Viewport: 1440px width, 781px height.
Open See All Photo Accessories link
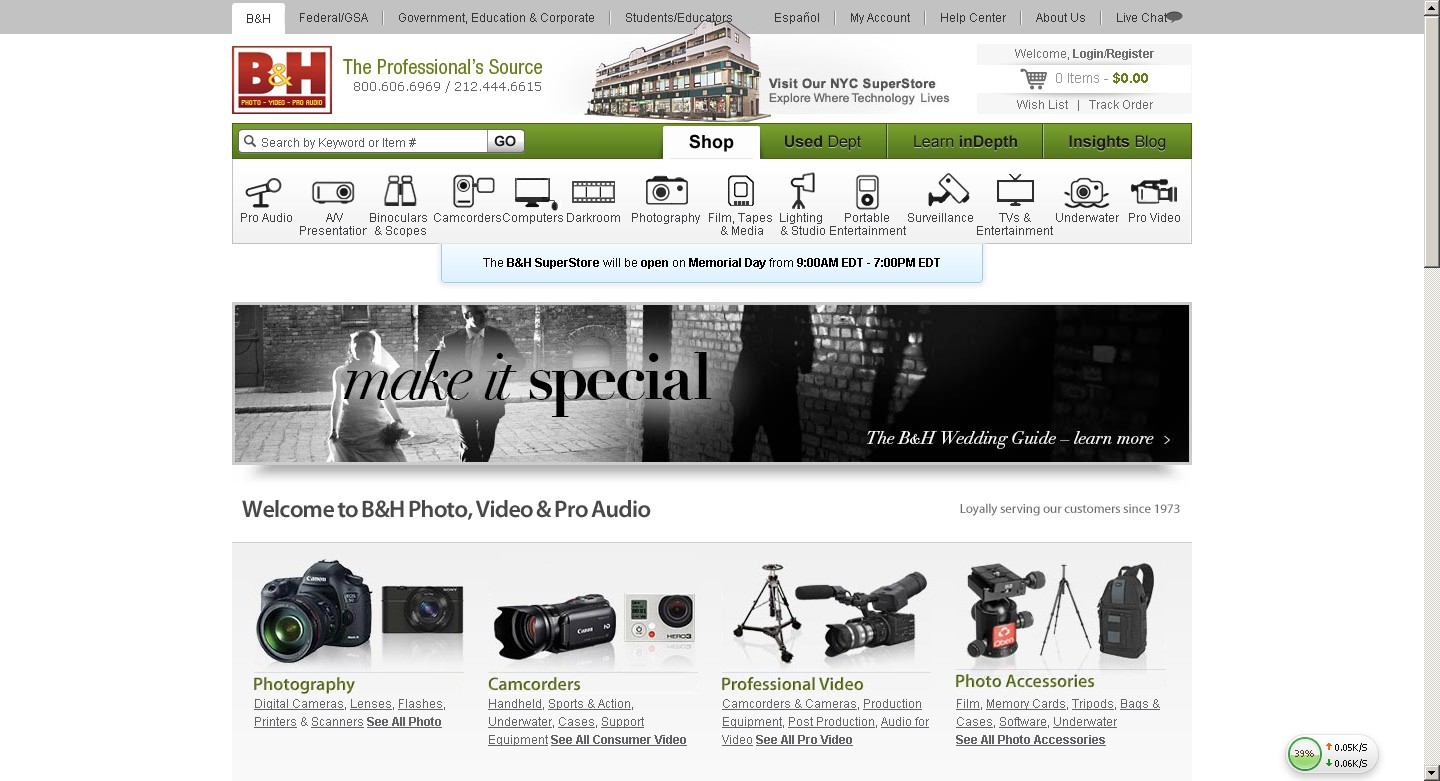pyautogui.click(x=1030, y=740)
